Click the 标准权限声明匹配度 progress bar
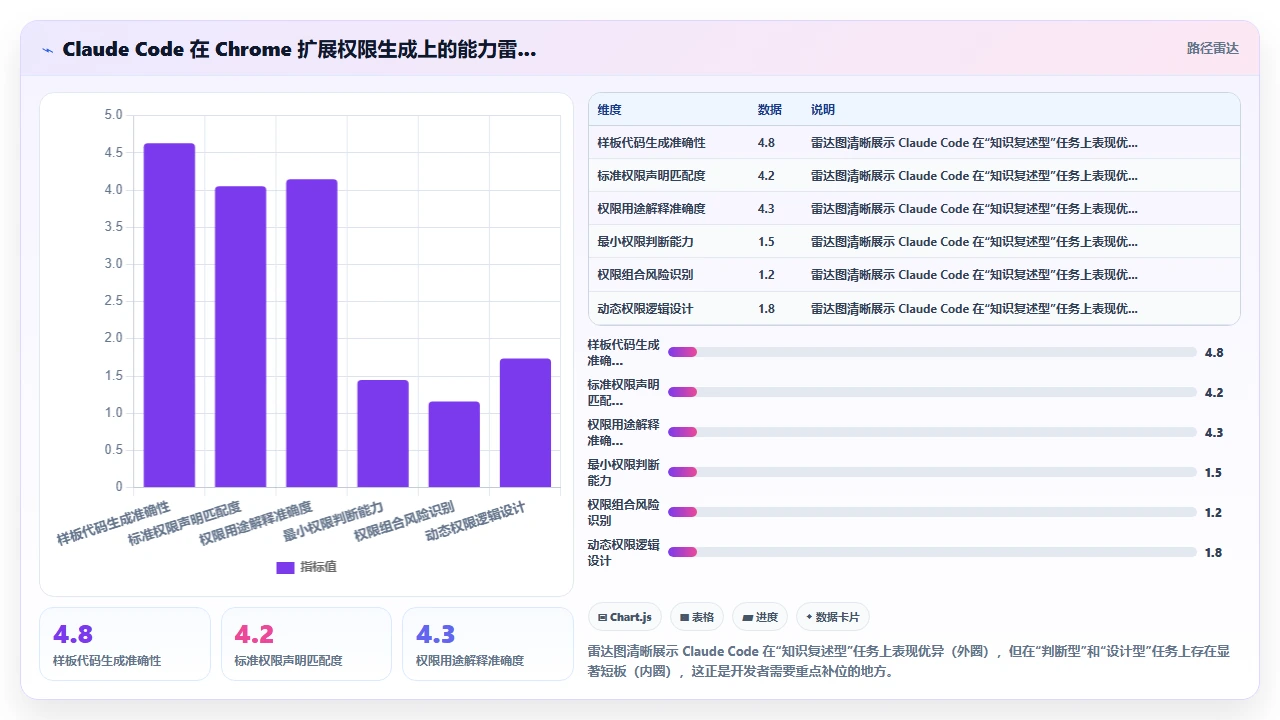The image size is (1280, 720). pos(932,392)
